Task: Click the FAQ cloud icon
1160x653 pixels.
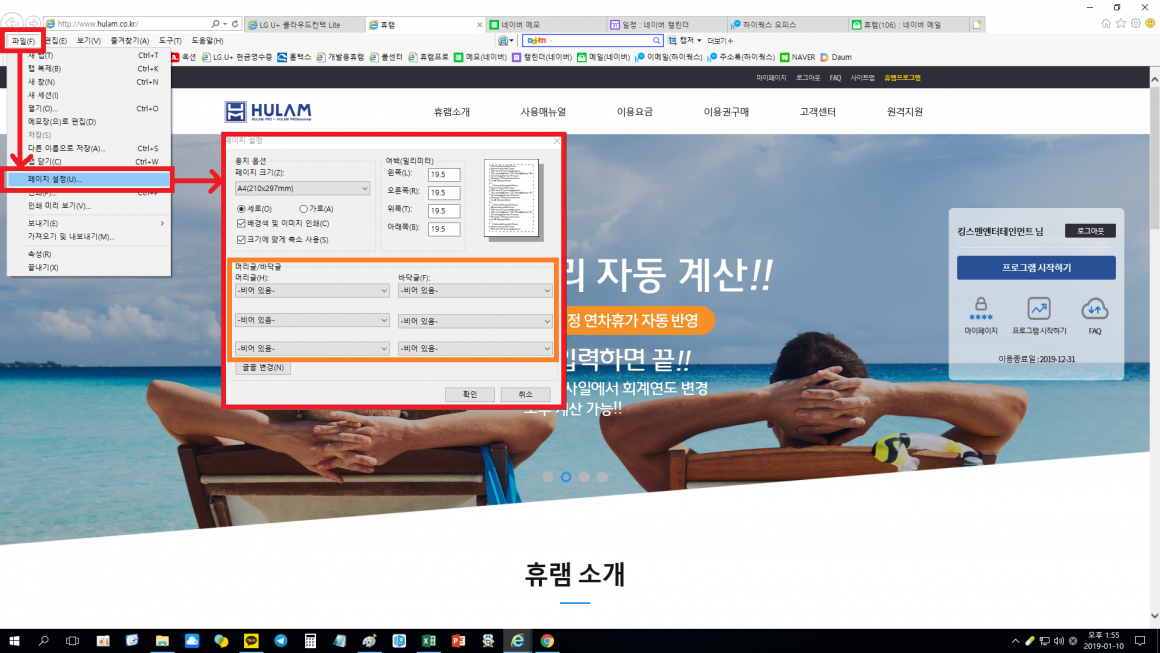Action: pos(1095,309)
